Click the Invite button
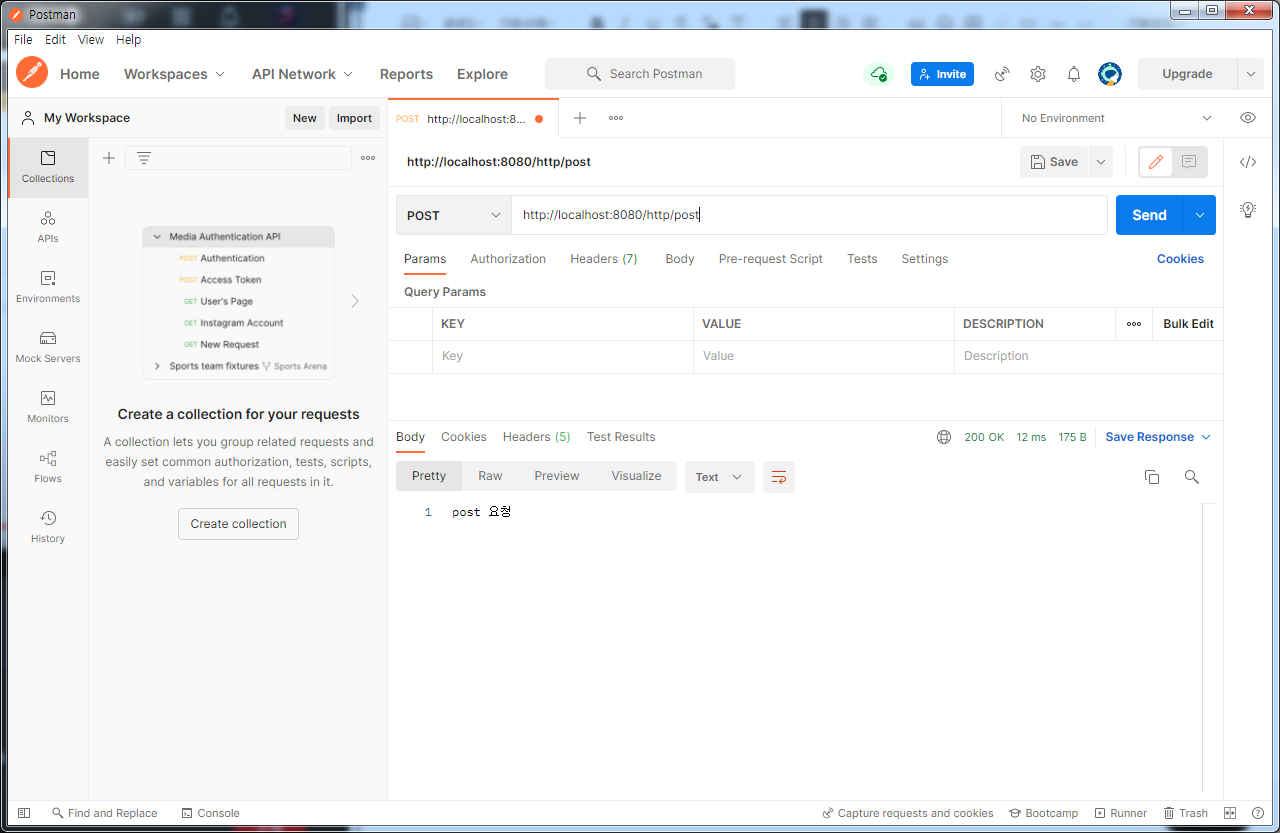 click(942, 74)
